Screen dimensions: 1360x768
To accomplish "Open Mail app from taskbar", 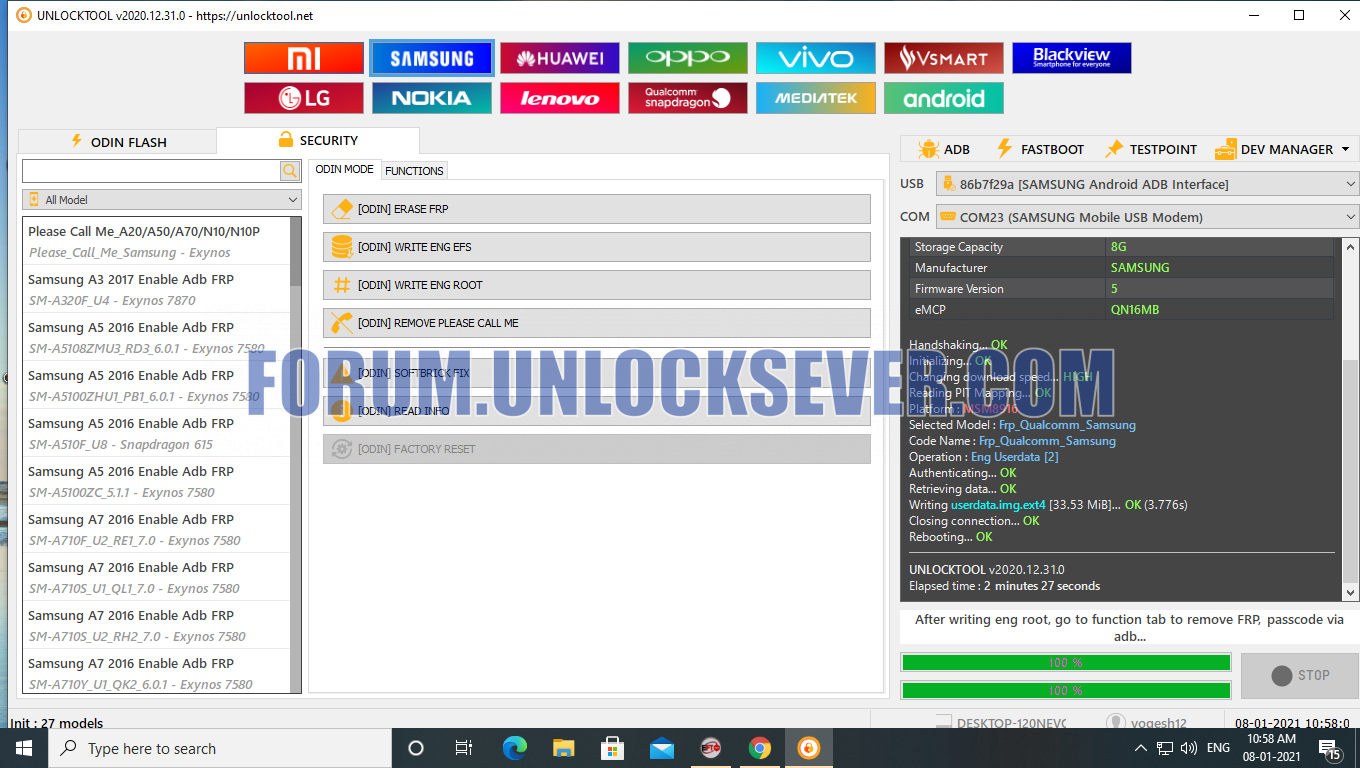I will (x=661, y=748).
